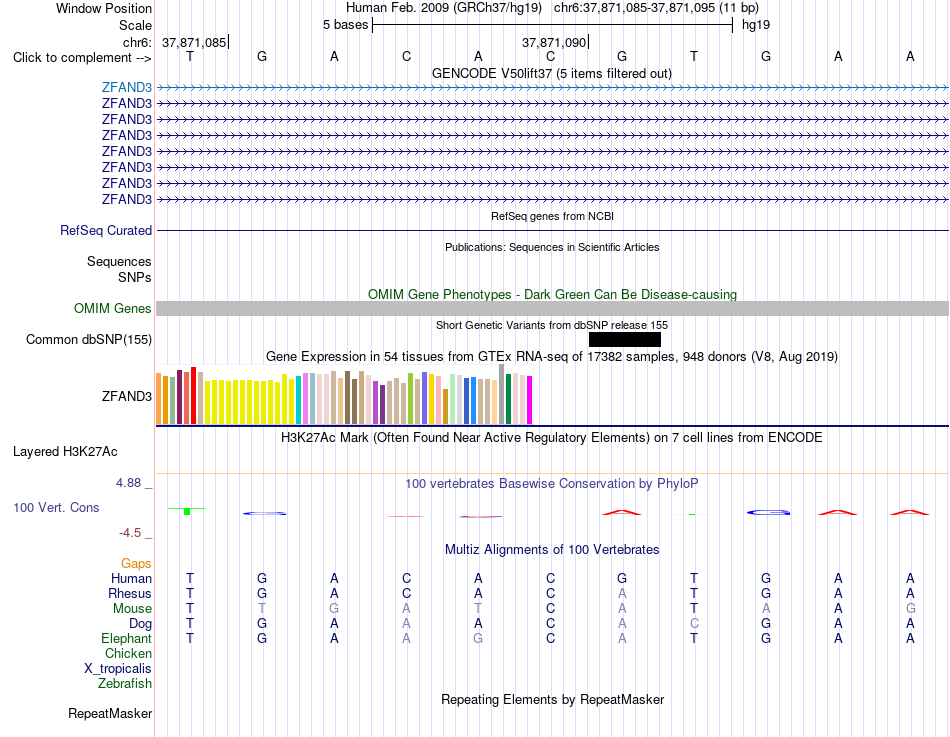Click the faded G in Elephant row
Image resolution: width=950 pixels, height=737 pixels.
[478, 638]
